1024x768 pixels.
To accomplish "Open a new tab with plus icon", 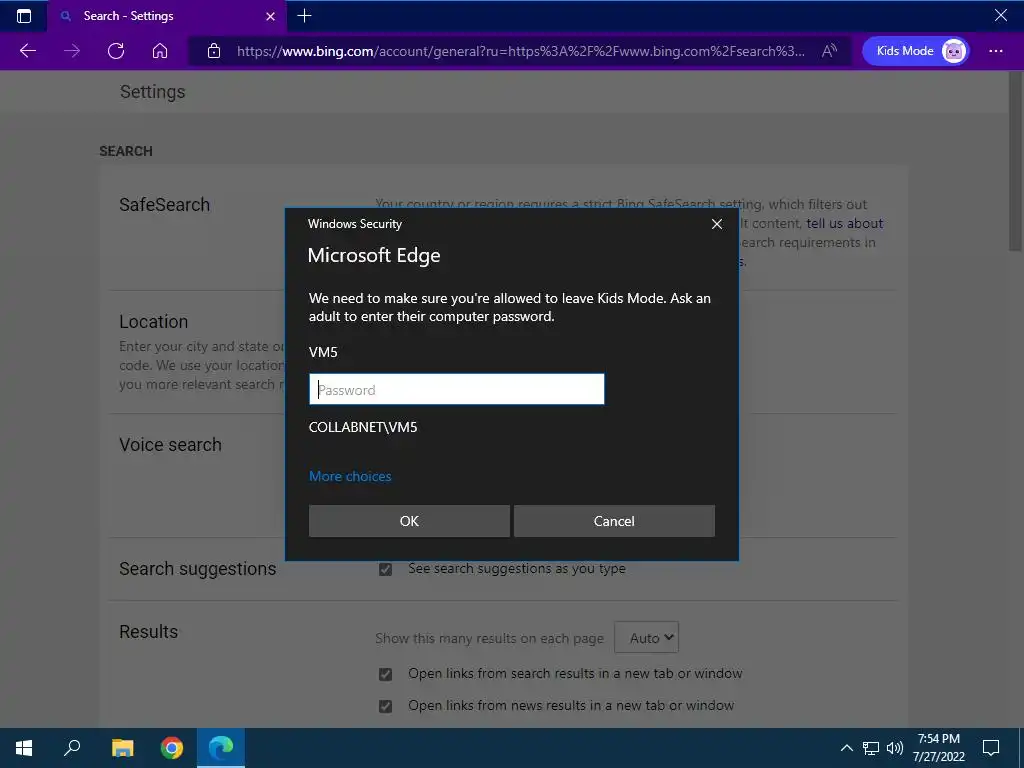I will click(x=304, y=16).
